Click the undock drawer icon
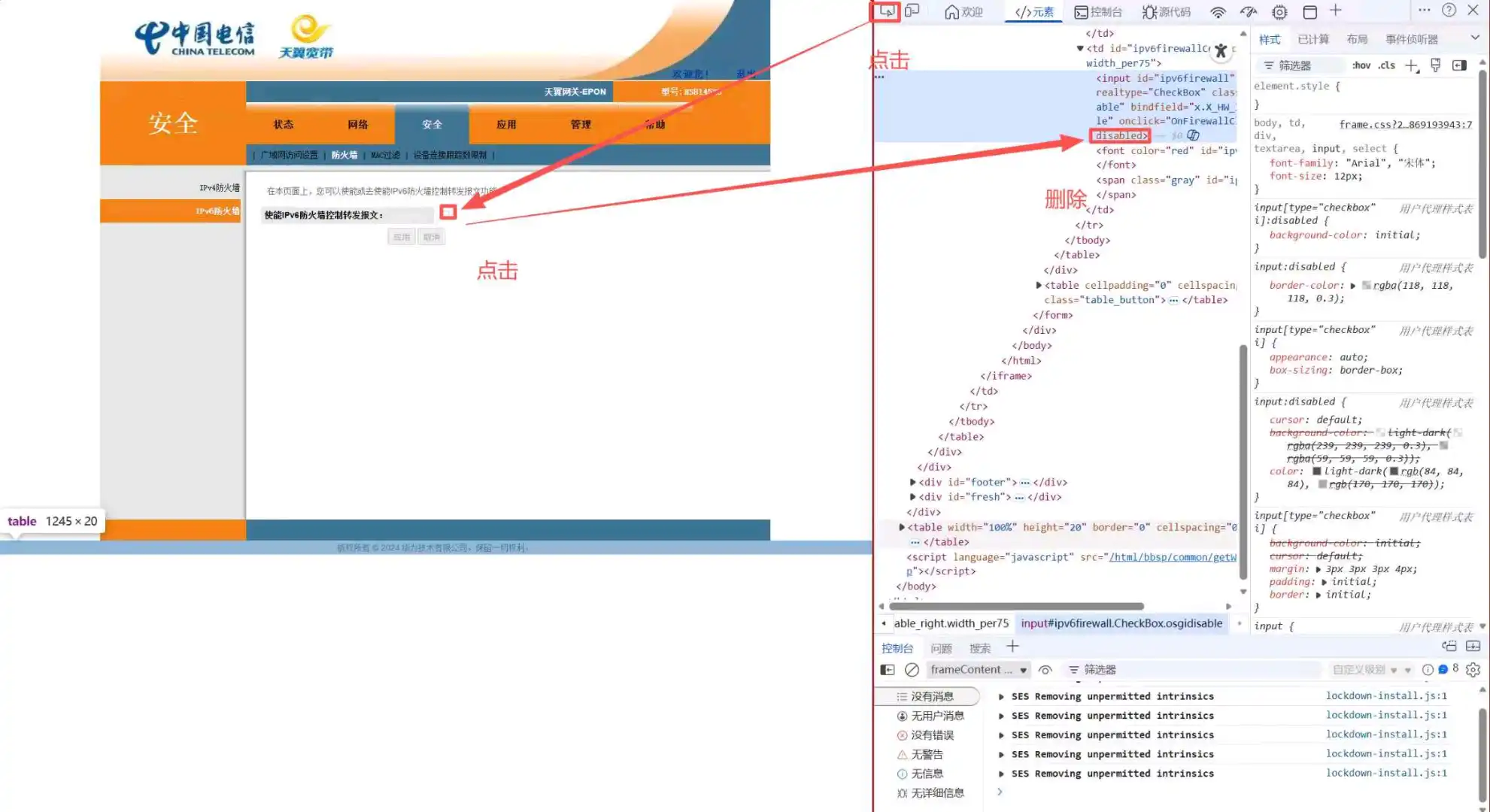Viewport: 1490px width, 812px height. point(1449,646)
